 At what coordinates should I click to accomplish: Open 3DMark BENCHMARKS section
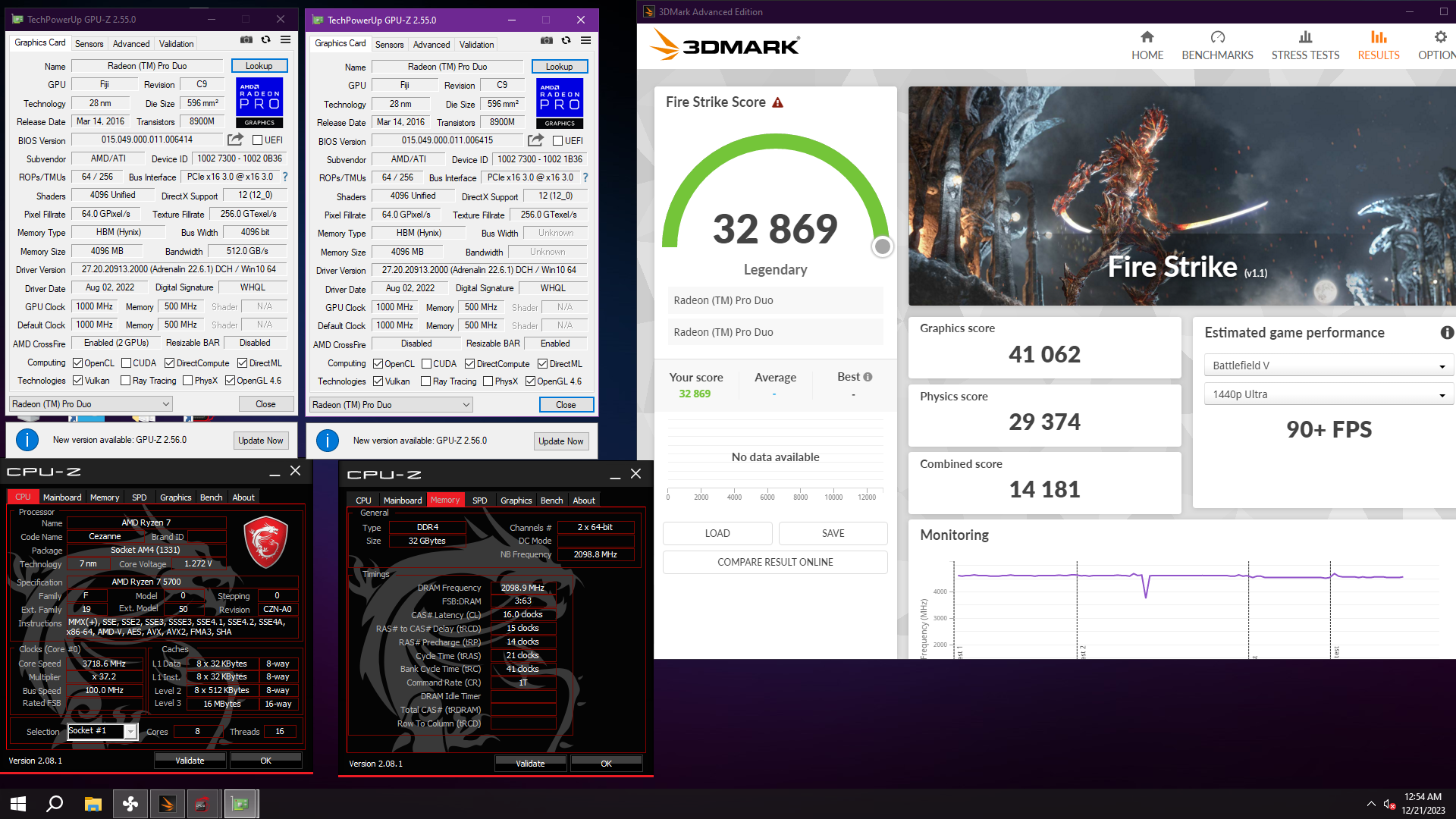click(x=1217, y=45)
